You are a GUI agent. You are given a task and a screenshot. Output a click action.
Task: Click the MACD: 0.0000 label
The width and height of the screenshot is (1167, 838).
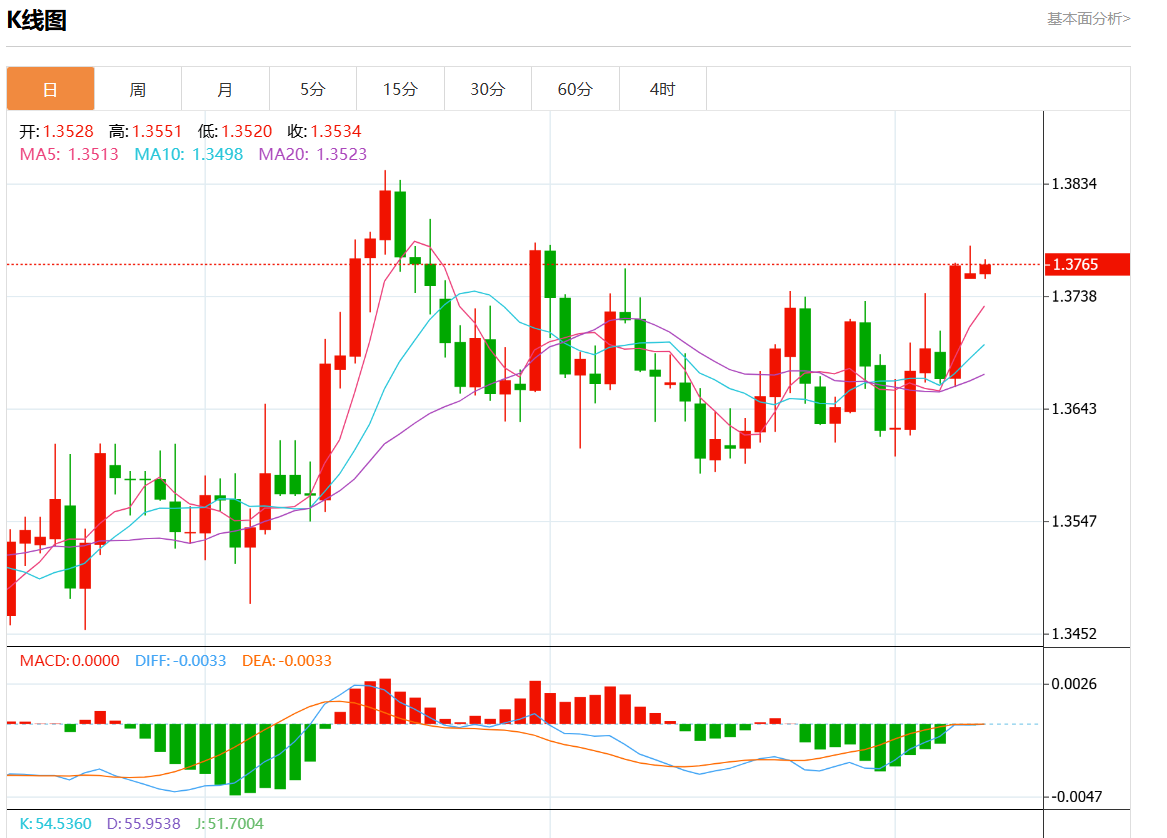tap(69, 661)
